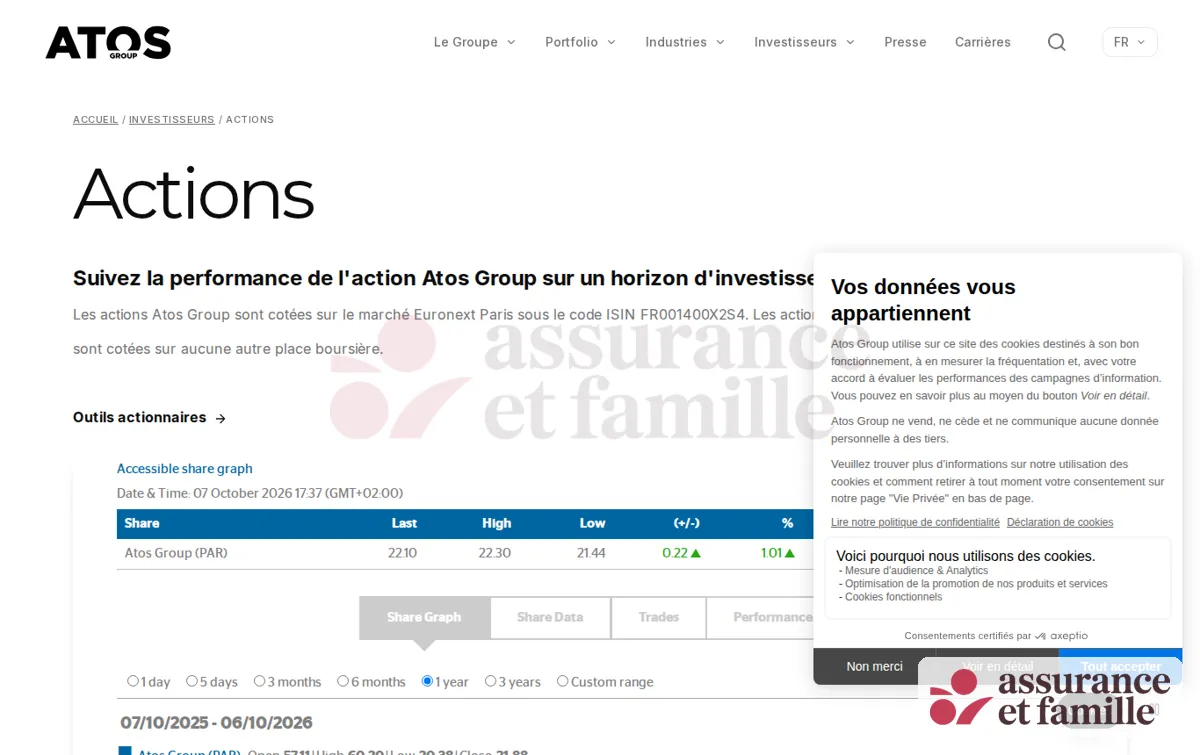Click the Atos Group (PAR) row label
The height and width of the screenshot is (755, 1200).
point(176,553)
